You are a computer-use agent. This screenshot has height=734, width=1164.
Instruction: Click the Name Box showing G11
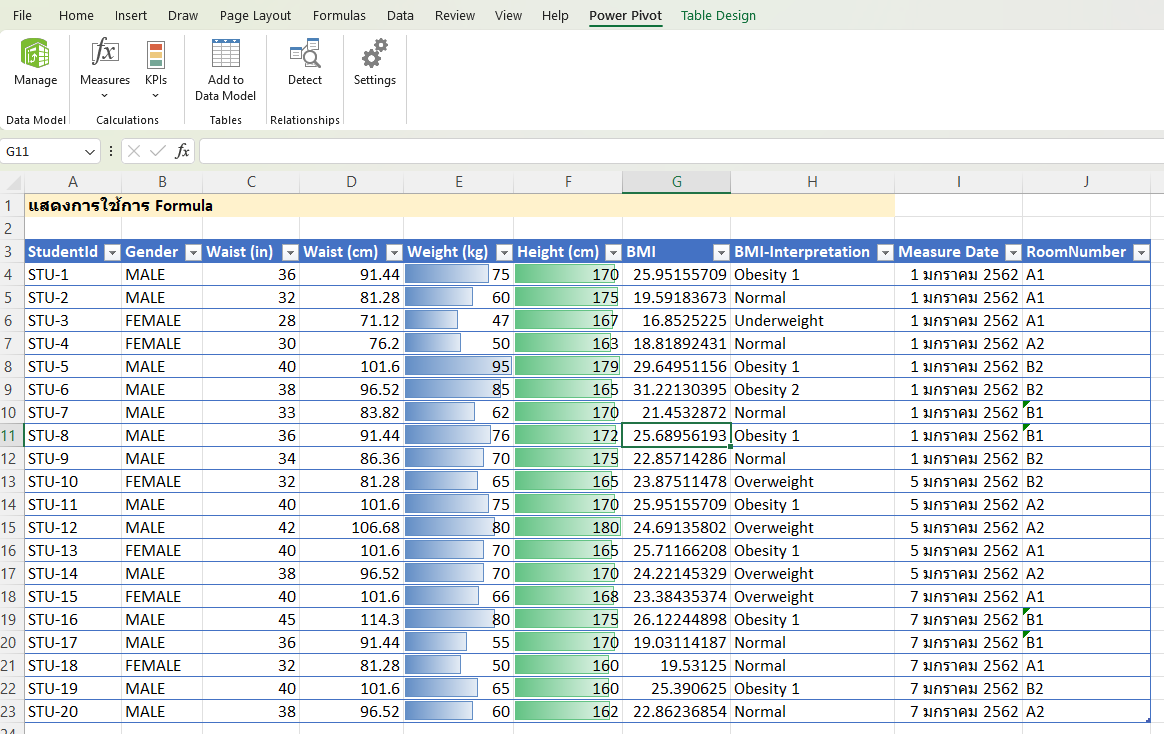(41, 151)
